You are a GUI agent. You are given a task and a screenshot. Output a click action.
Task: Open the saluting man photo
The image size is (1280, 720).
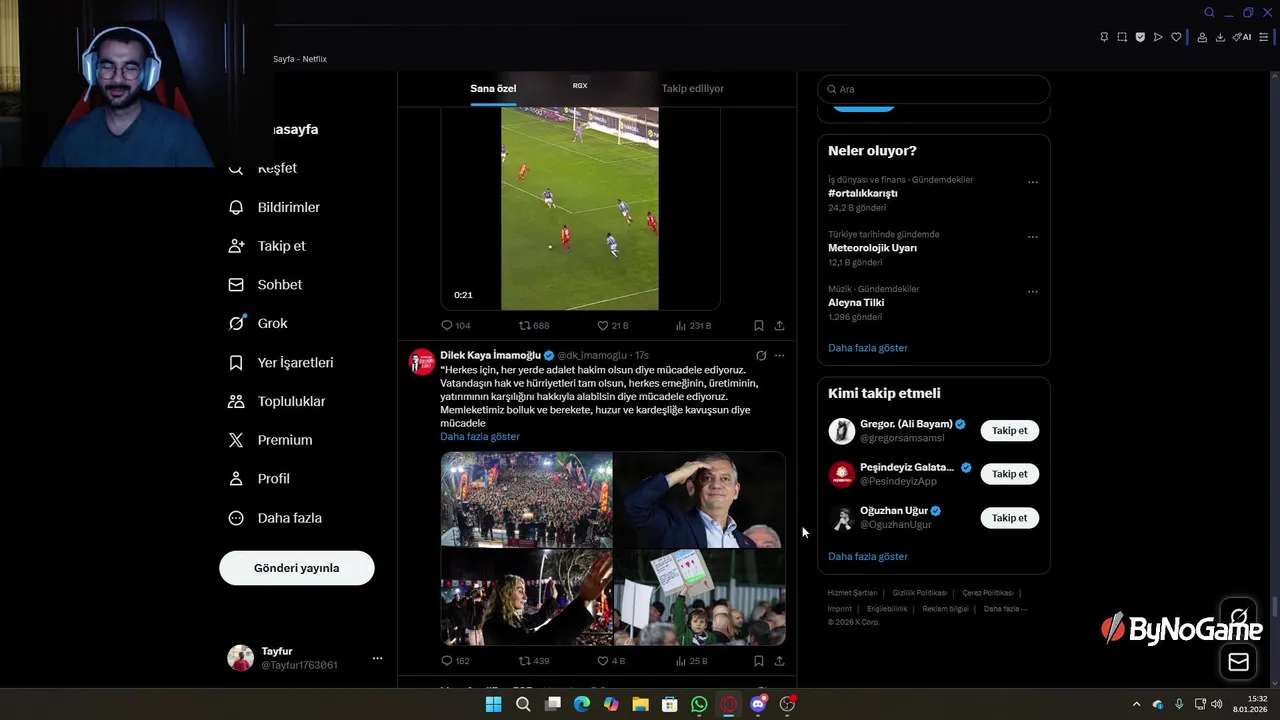click(x=699, y=500)
